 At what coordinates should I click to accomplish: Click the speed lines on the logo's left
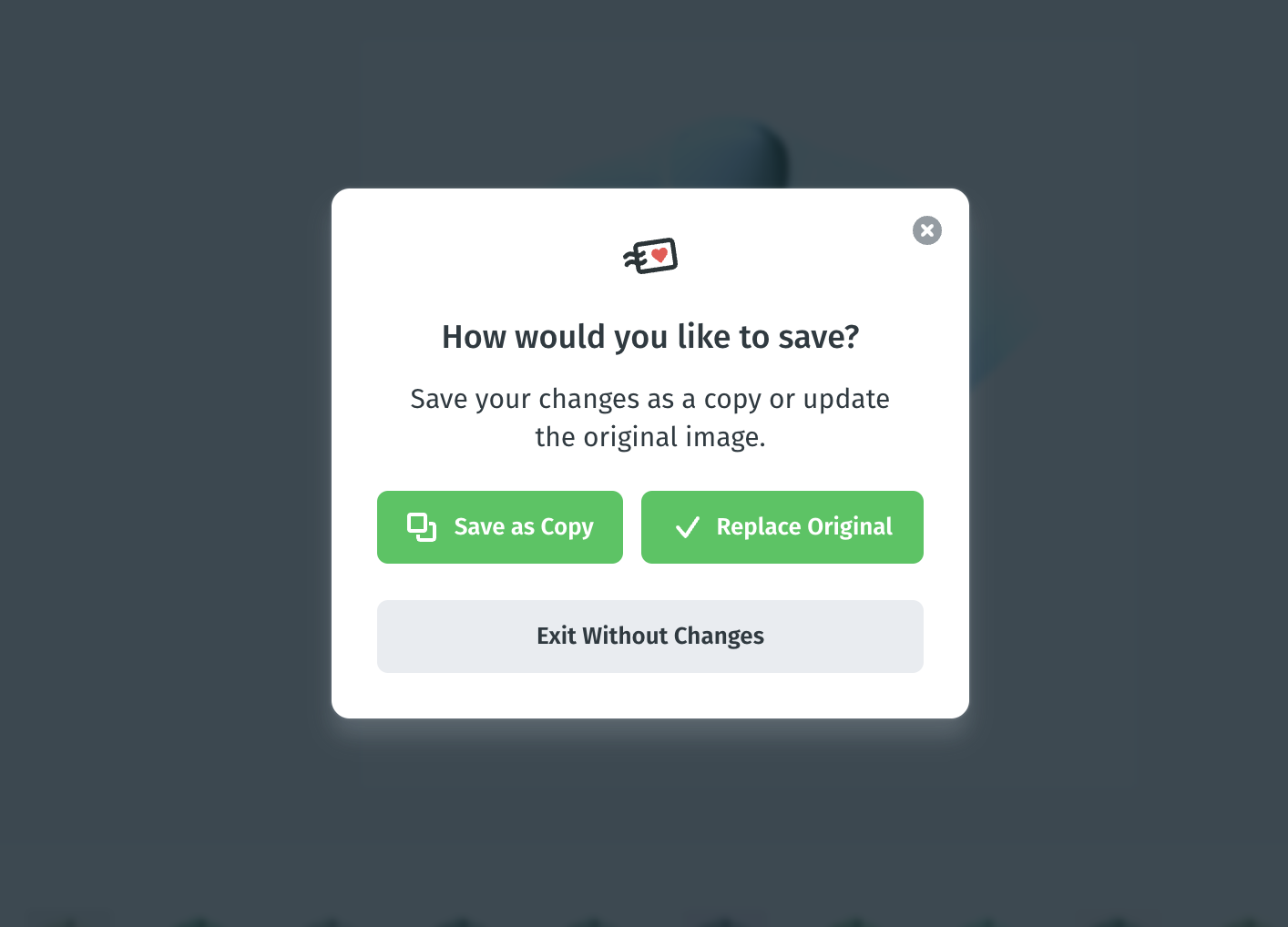click(634, 260)
